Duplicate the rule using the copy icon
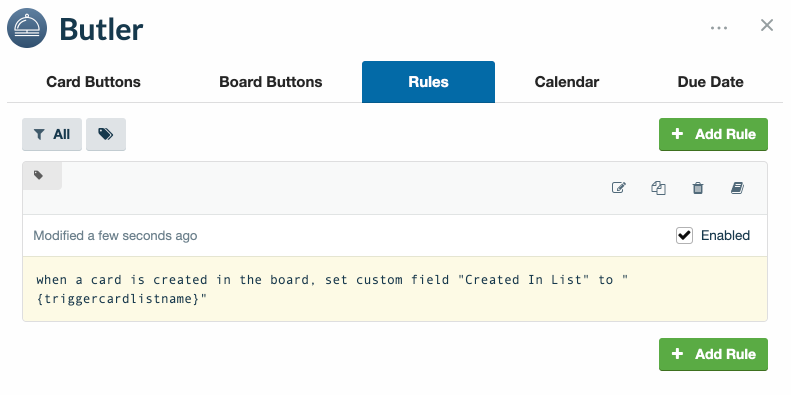 [658, 188]
